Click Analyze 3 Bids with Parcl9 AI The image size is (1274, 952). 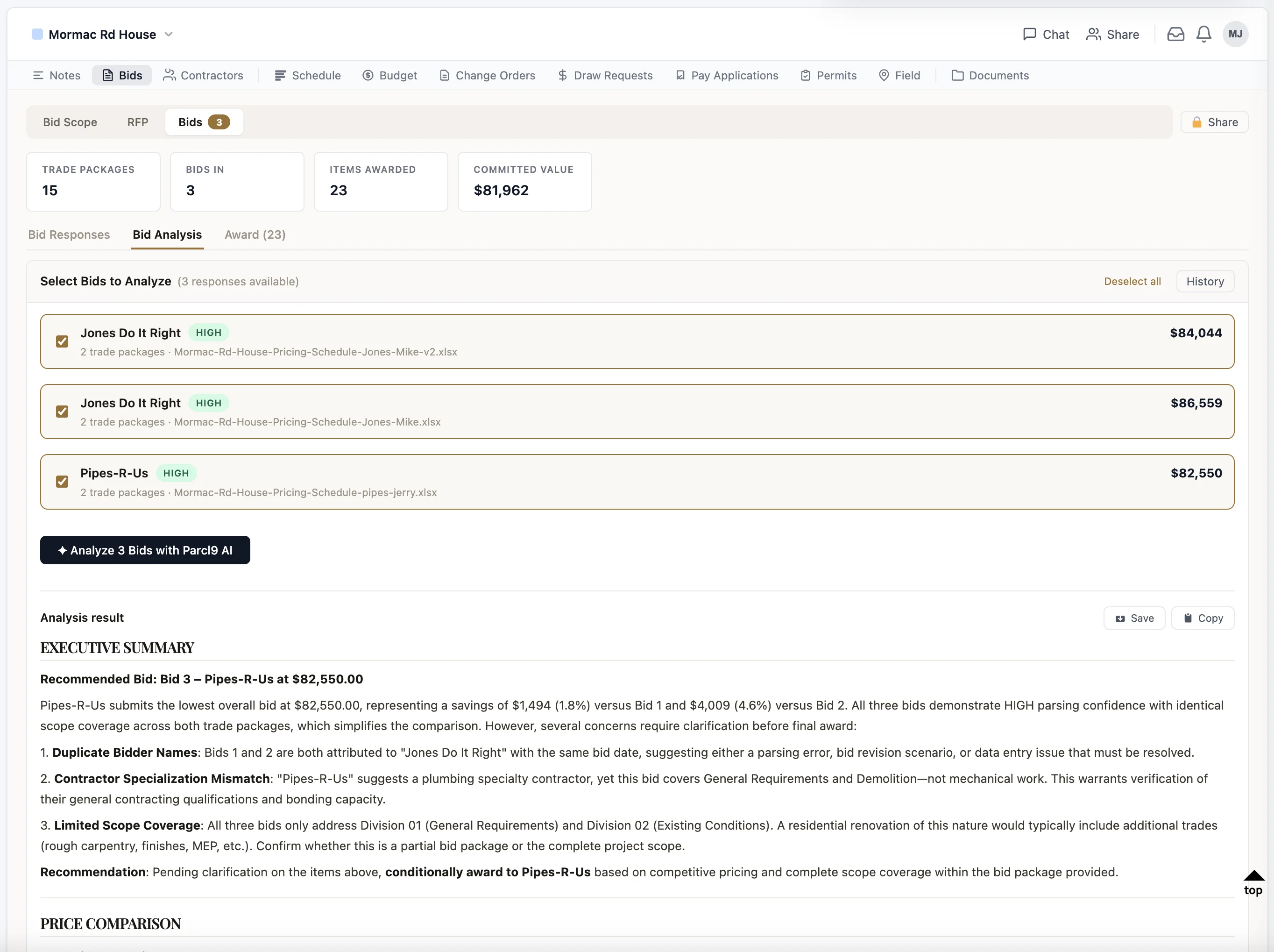tap(145, 550)
